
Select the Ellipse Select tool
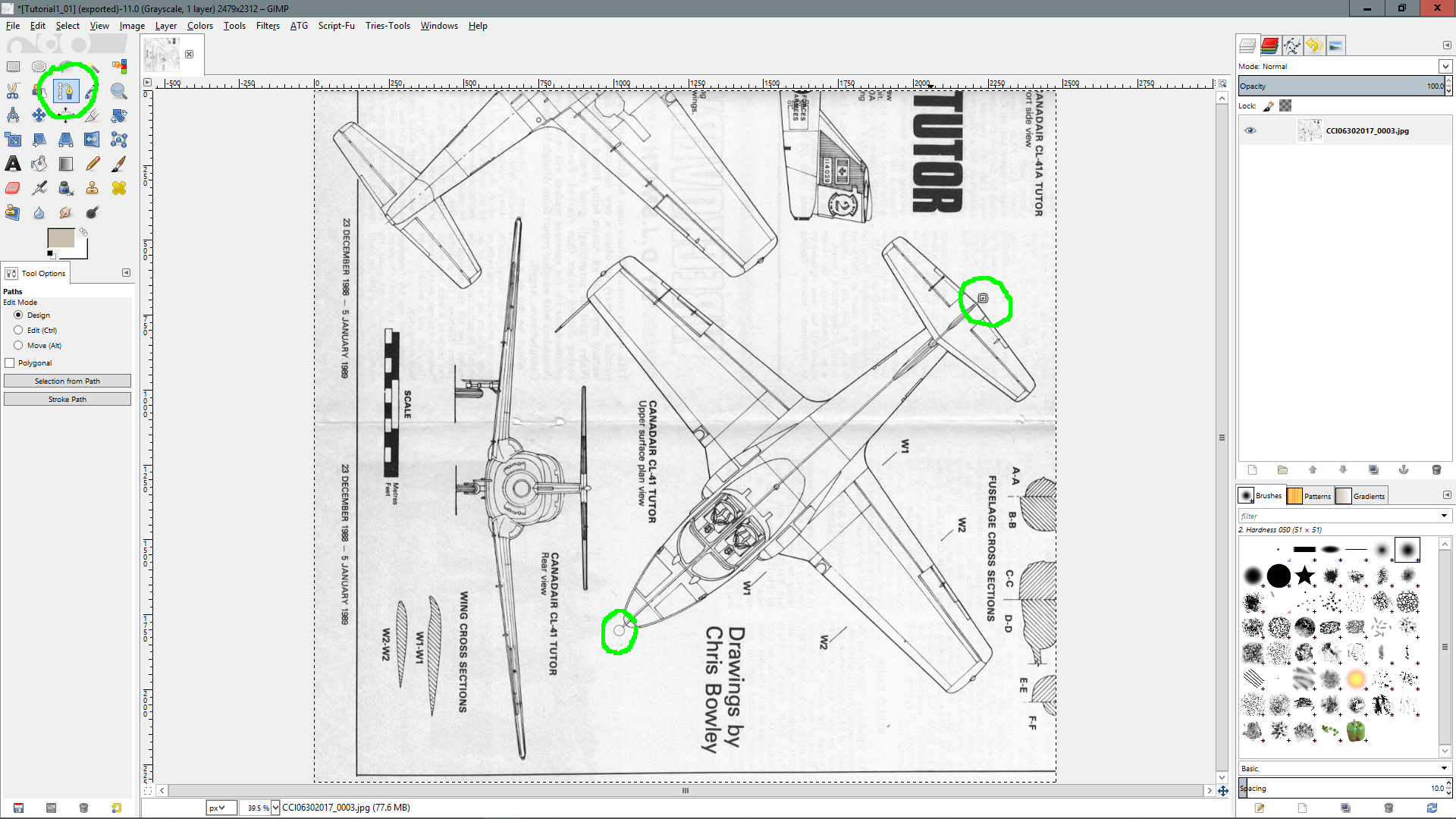[39, 67]
